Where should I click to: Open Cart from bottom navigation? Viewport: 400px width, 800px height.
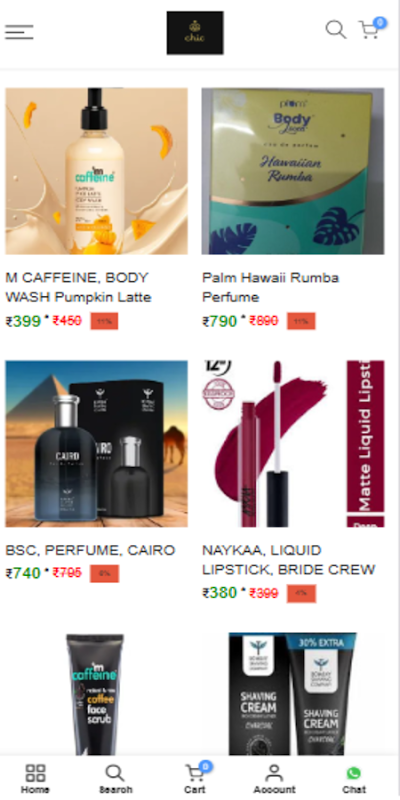[196, 779]
